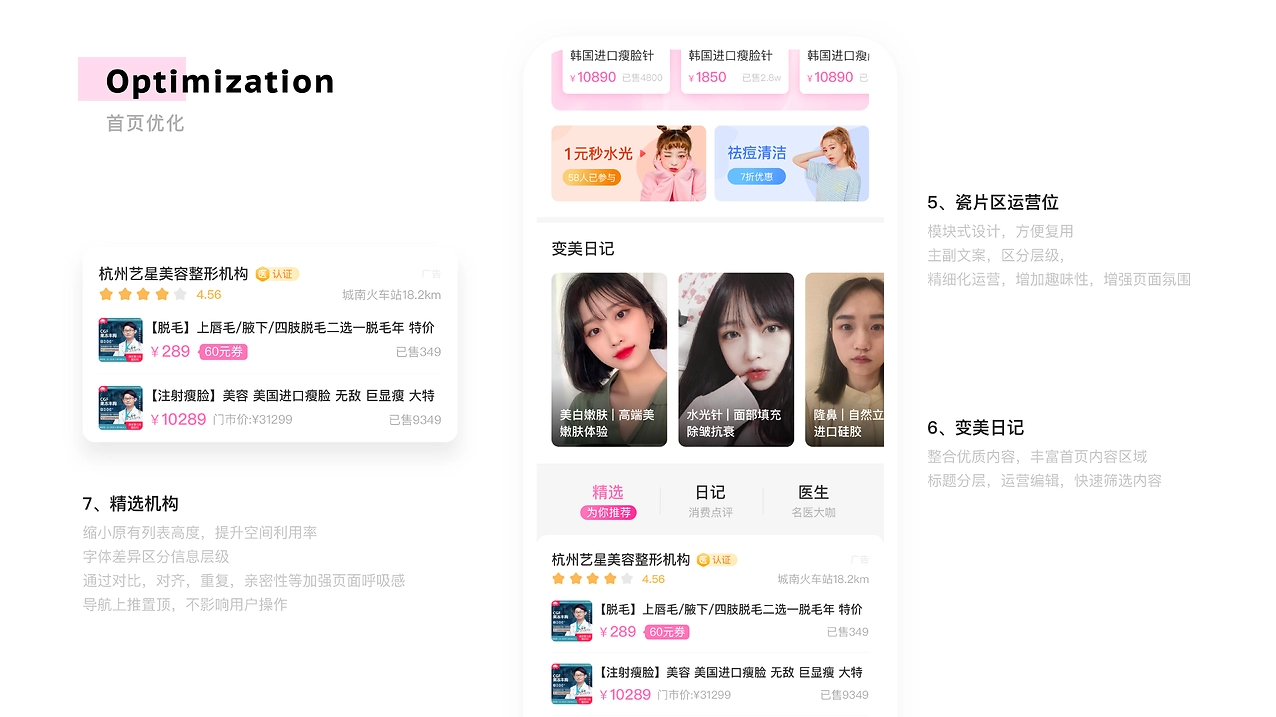Image resolution: width=1276 pixels, height=717 pixels.
Task: Click the 认证 badge icon in phone list
Action: [717, 560]
